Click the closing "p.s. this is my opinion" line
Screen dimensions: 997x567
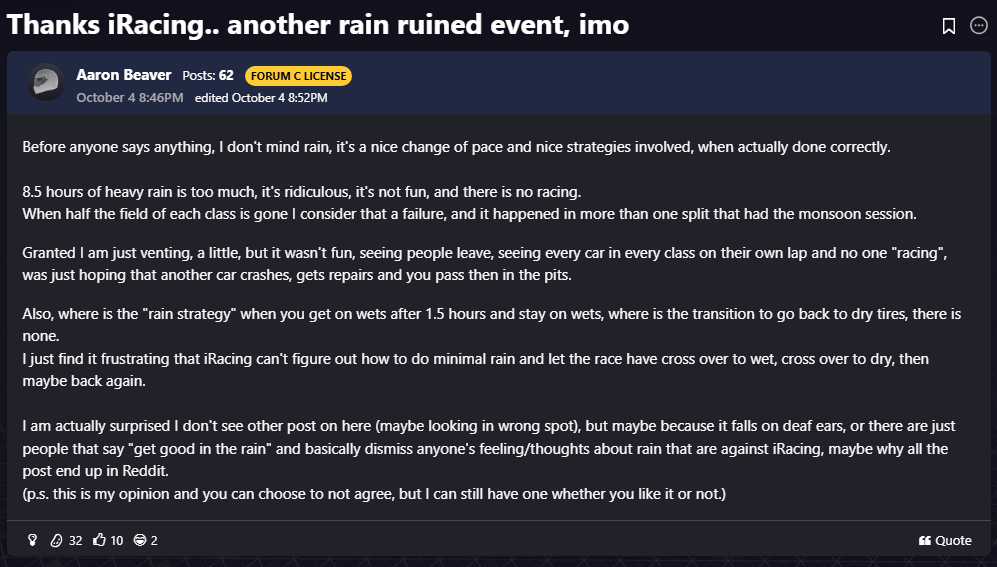pos(373,494)
